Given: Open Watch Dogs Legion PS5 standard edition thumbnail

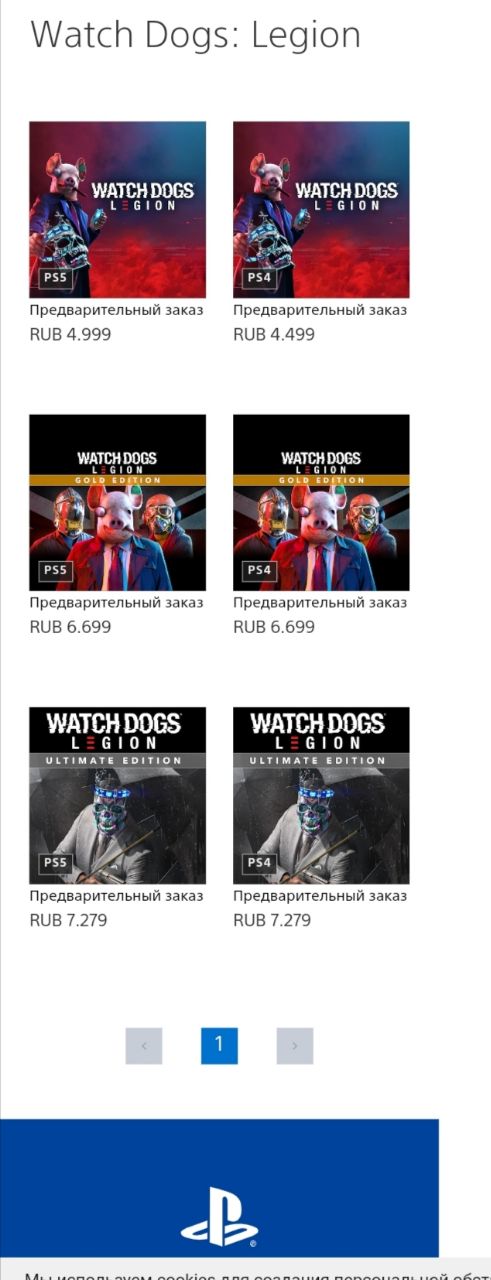Looking at the screenshot, I should (118, 210).
